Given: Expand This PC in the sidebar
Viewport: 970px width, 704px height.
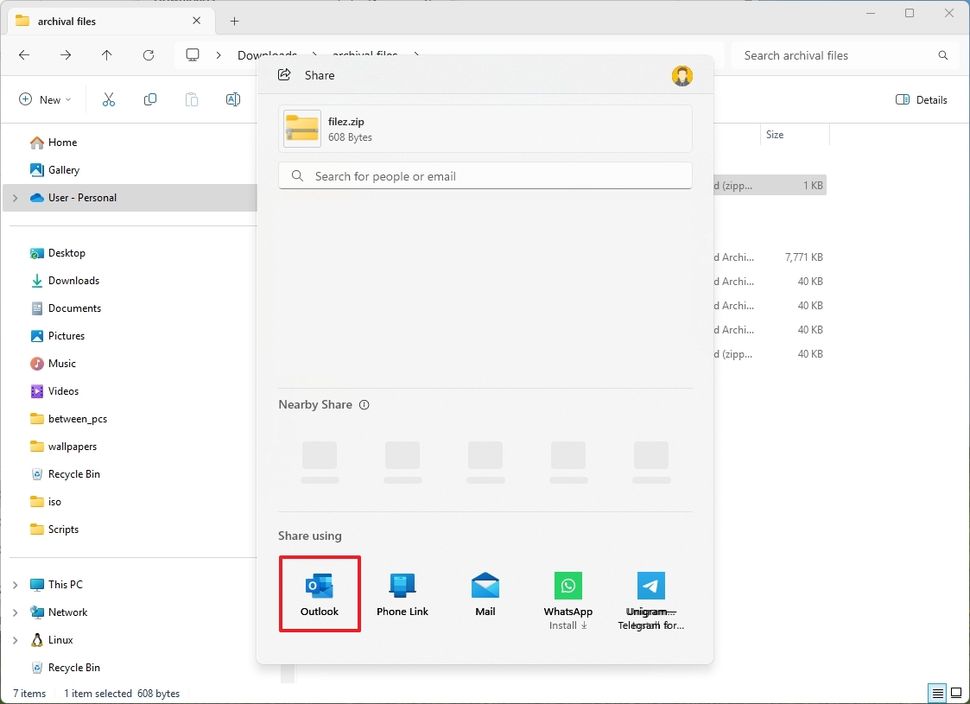Looking at the screenshot, I should pos(17,584).
